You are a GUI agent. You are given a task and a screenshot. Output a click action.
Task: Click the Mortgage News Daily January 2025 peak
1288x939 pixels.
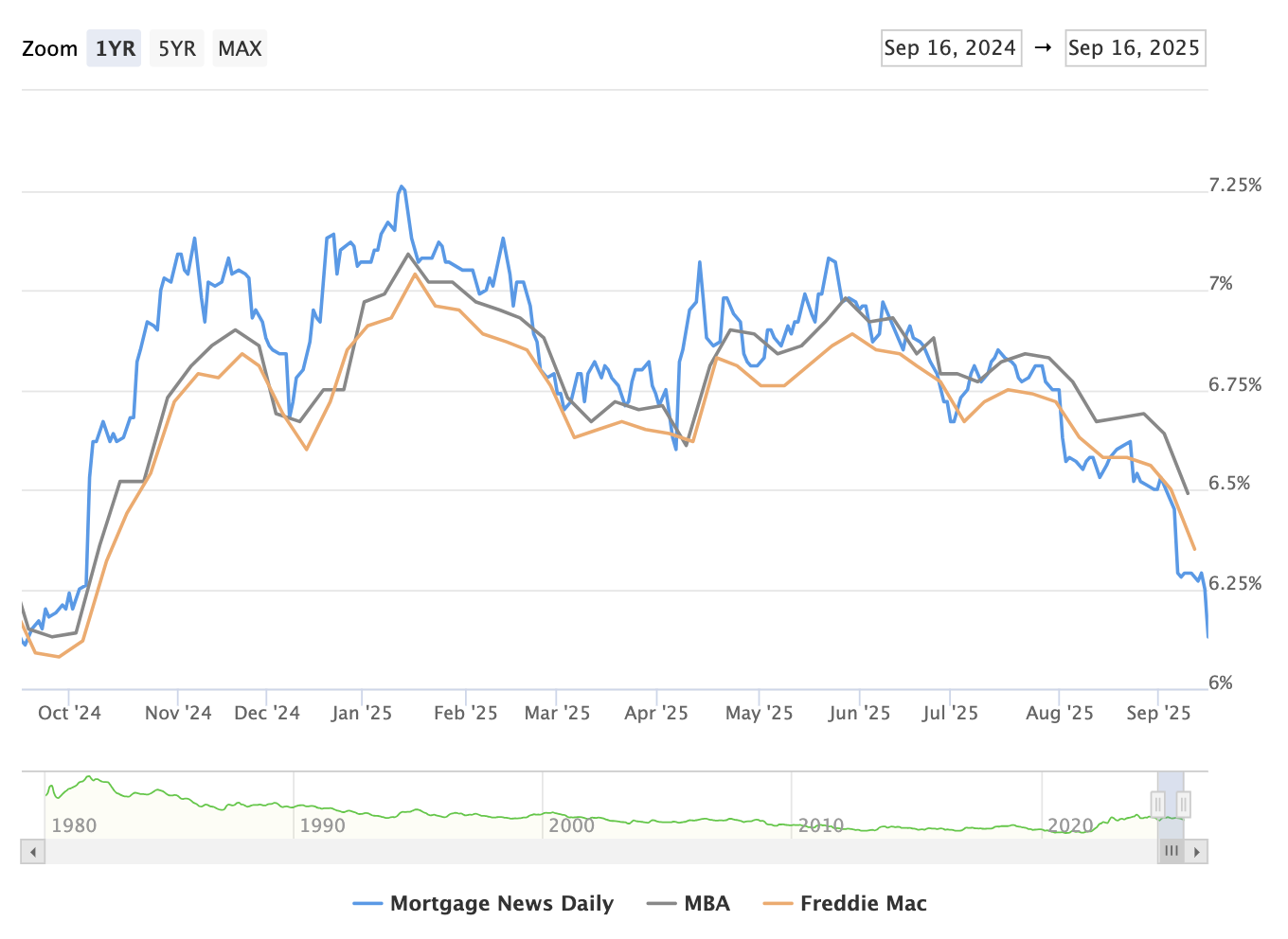tap(402, 186)
